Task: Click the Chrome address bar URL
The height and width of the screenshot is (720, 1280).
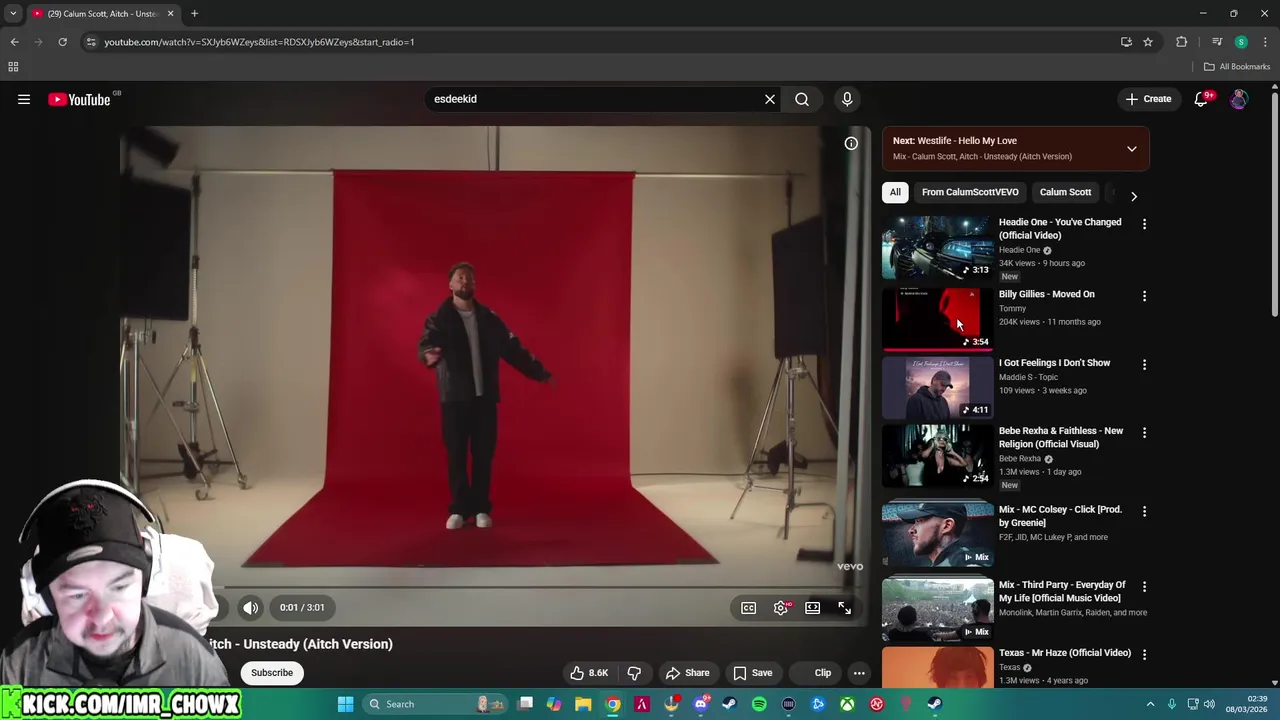Action: pyautogui.click(x=259, y=42)
